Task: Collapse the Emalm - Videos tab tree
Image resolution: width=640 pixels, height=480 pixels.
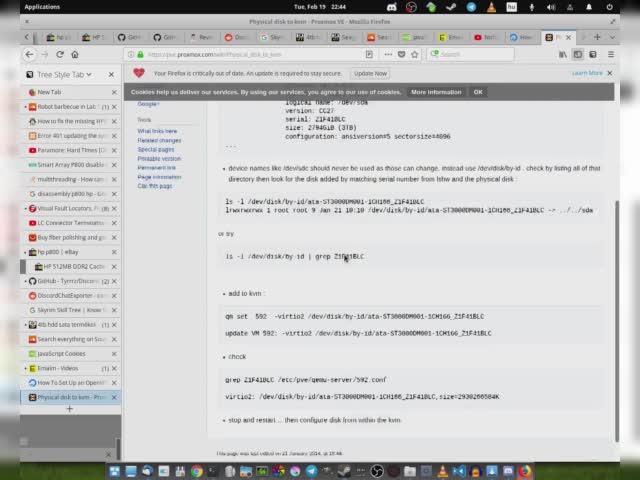Action: click(25, 369)
